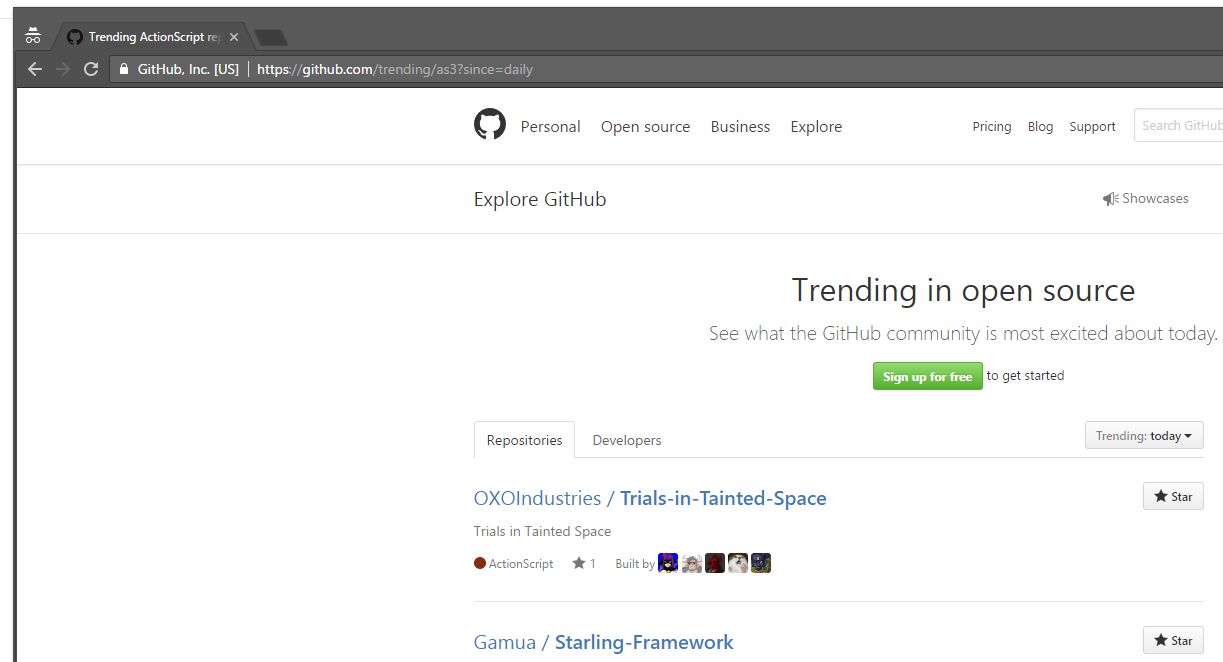Click the GitHub Octocat logo
This screenshot has height=662, width=1223.
point(490,125)
